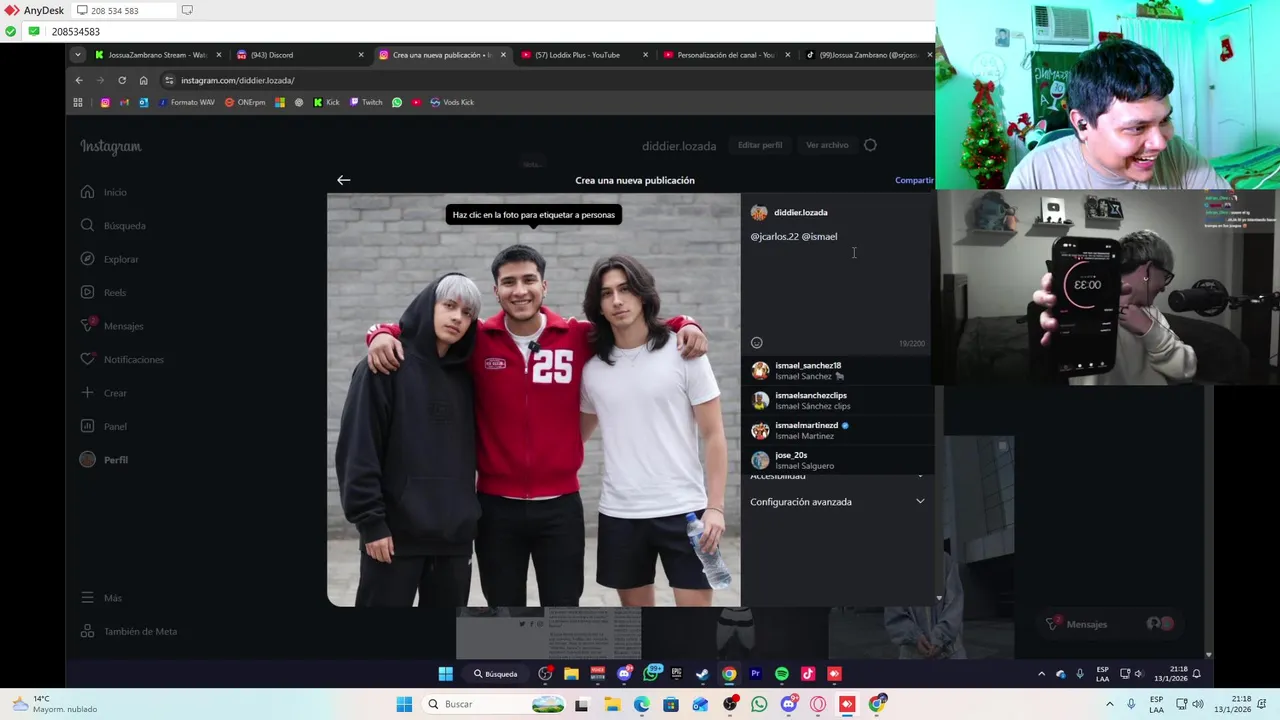Viewport: 1280px width, 720px height.
Task: Open the Vods Kick bookmark
Action: pyautogui.click(x=452, y=102)
